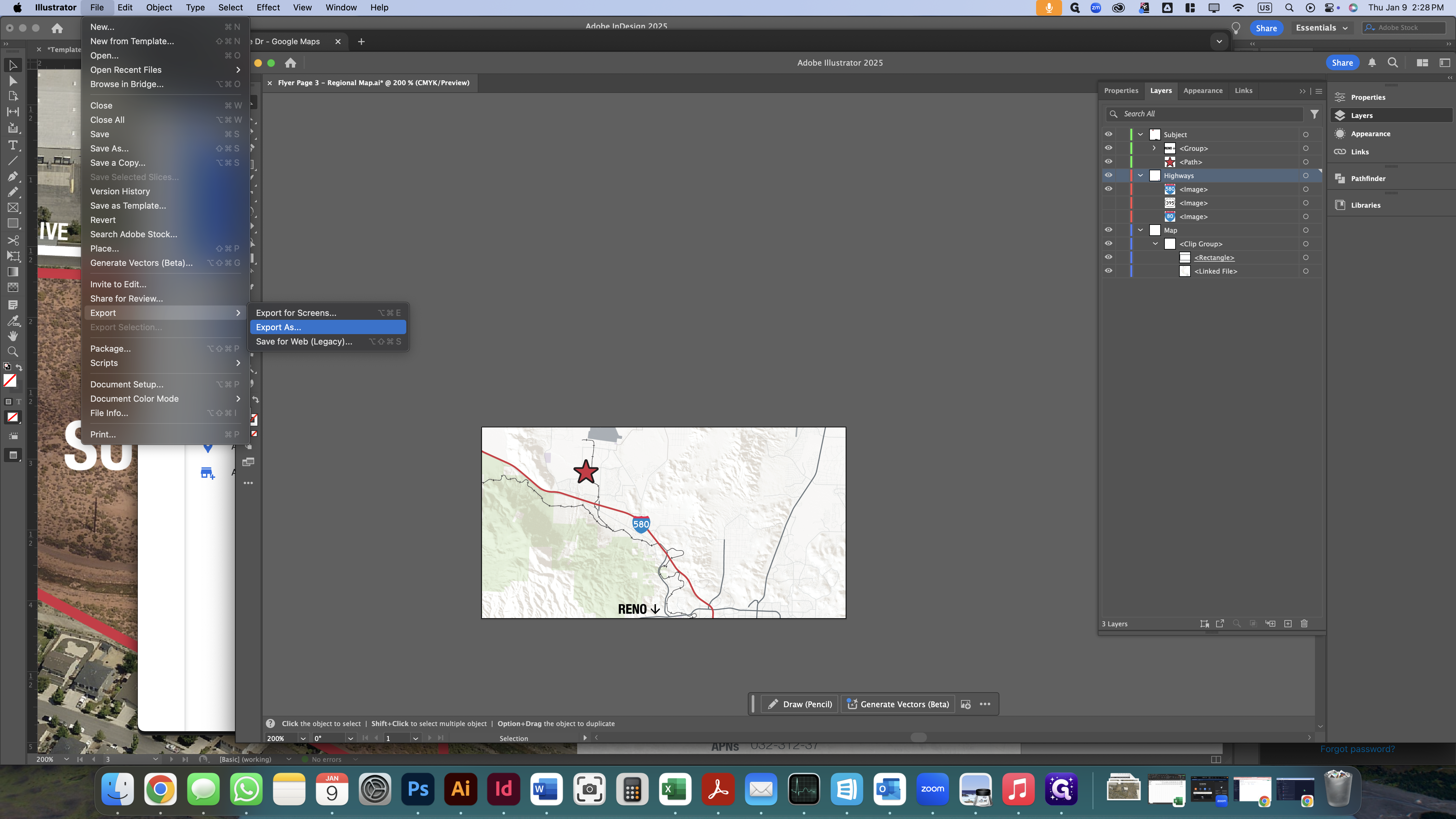
Task: Click Collect for Export icon in Layers panel
Action: (x=1220, y=623)
